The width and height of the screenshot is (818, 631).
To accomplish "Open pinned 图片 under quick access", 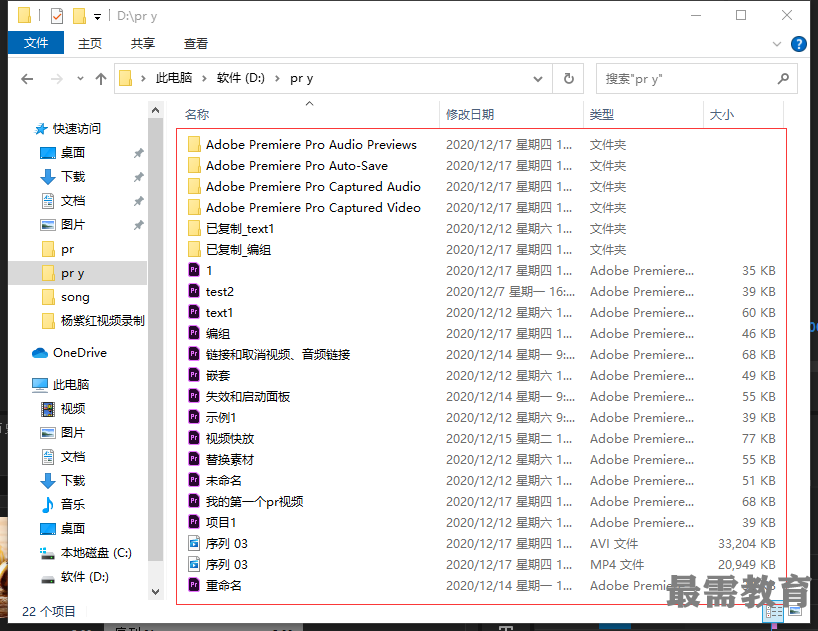I will [73, 224].
